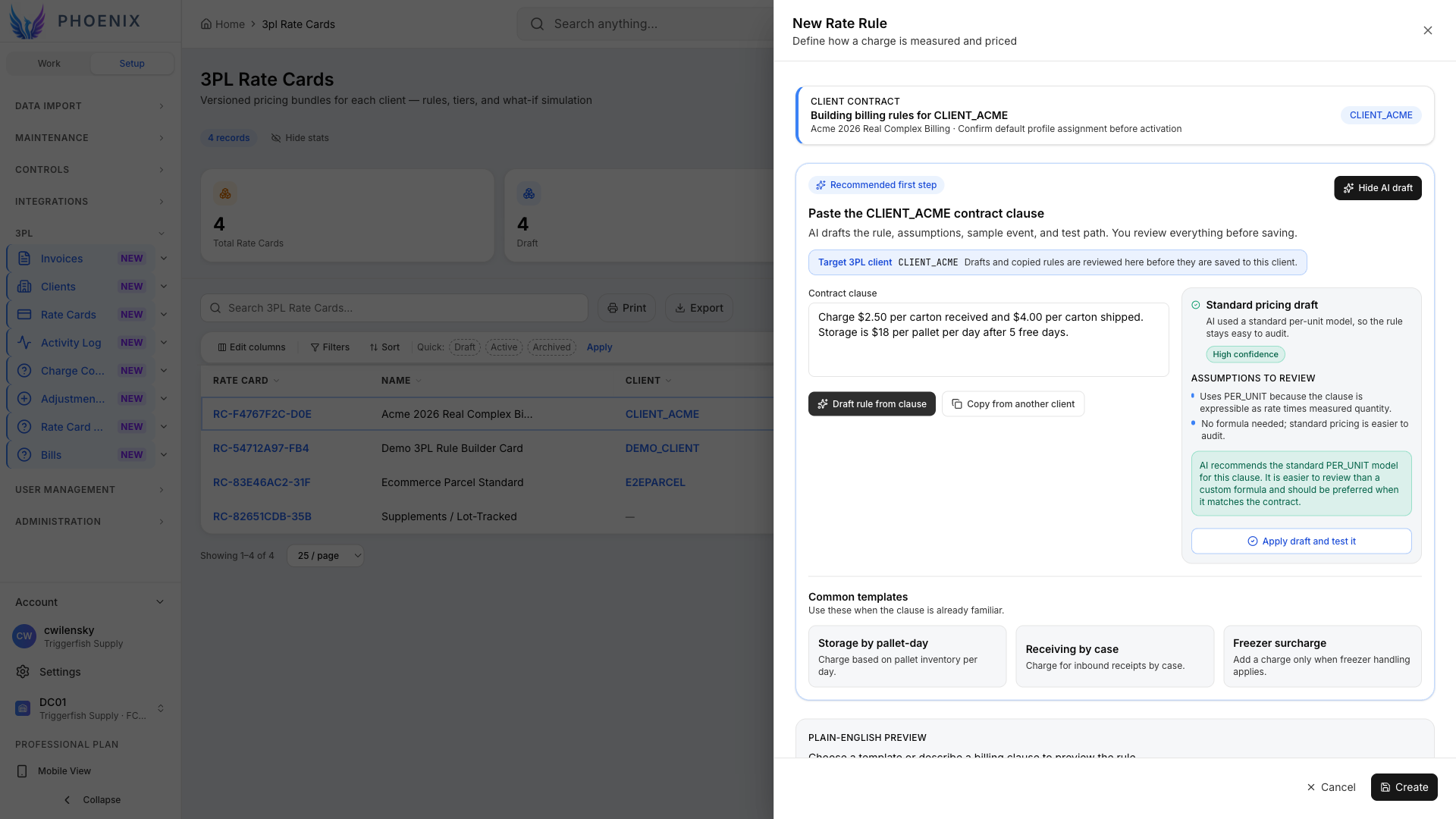
Task: Click the Invoices sidebar icon
Action: pos(24,259)
